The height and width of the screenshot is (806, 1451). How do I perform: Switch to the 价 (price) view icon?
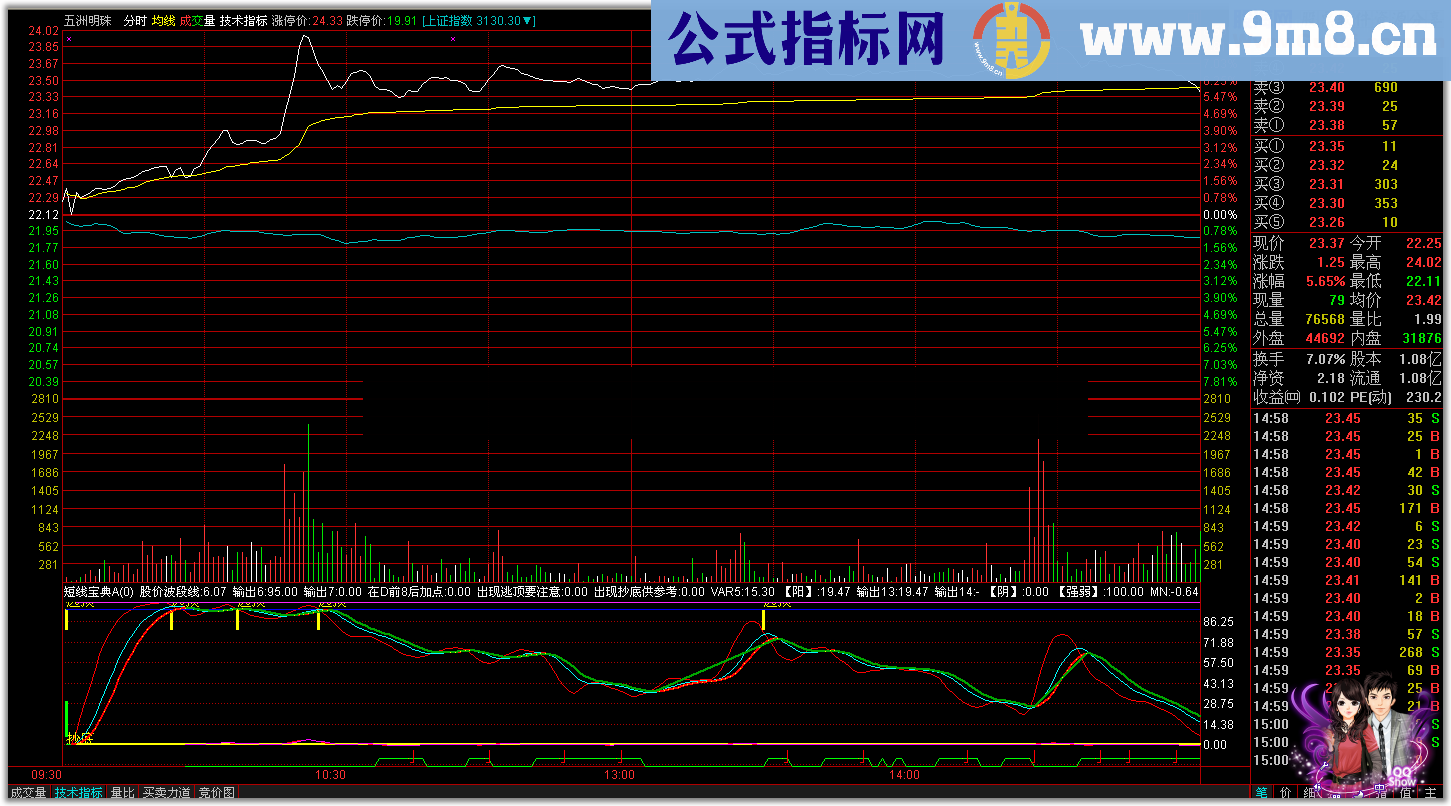1285,792
